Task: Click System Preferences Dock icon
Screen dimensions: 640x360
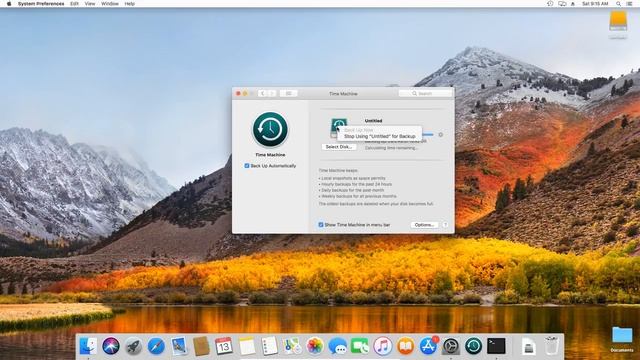Action: pos(451,347)
